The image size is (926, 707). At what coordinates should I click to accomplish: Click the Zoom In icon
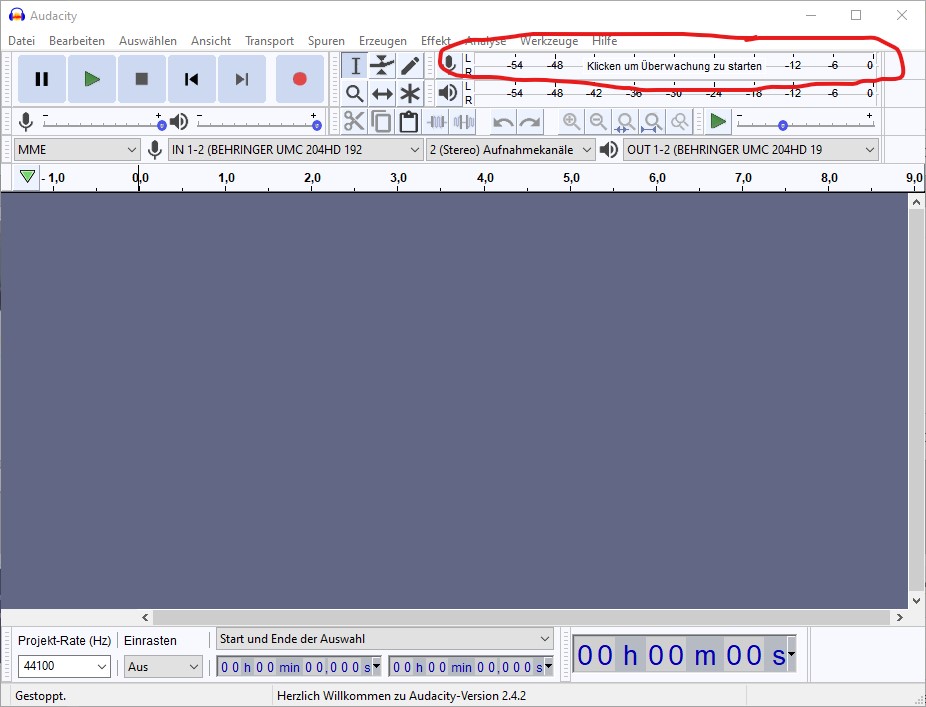tap(571, 122)
